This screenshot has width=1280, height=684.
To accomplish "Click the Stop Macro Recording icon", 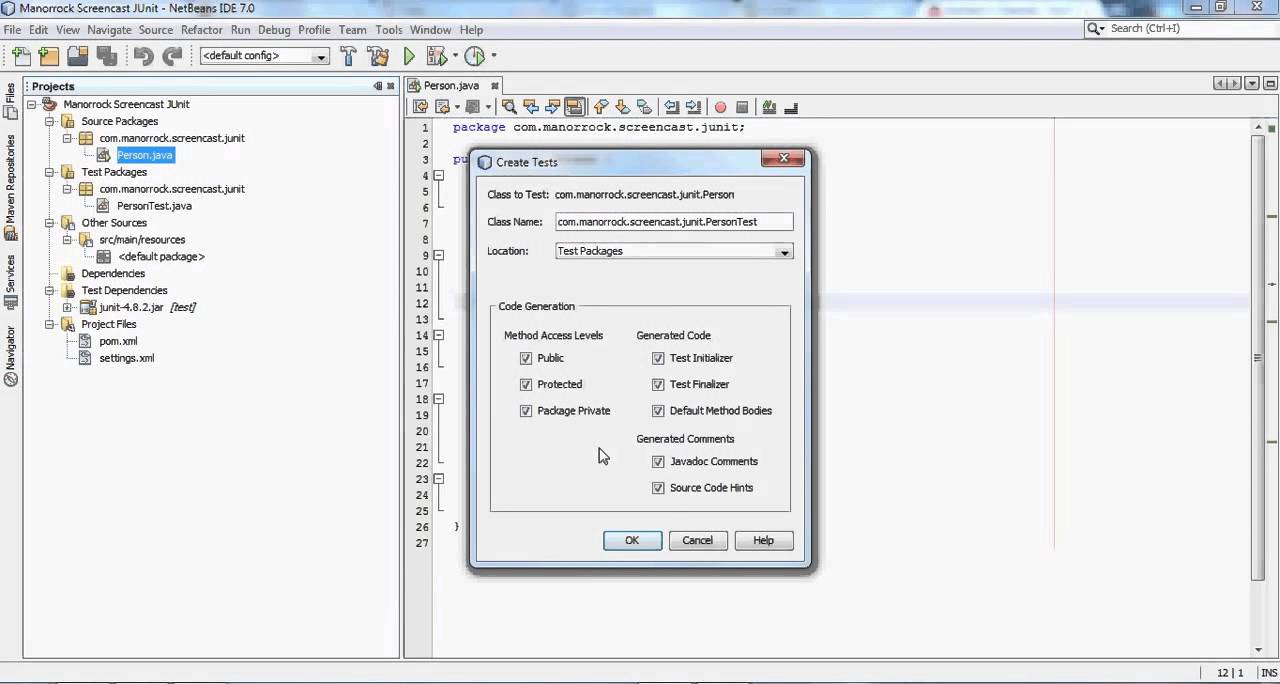I will pos(742,107).
